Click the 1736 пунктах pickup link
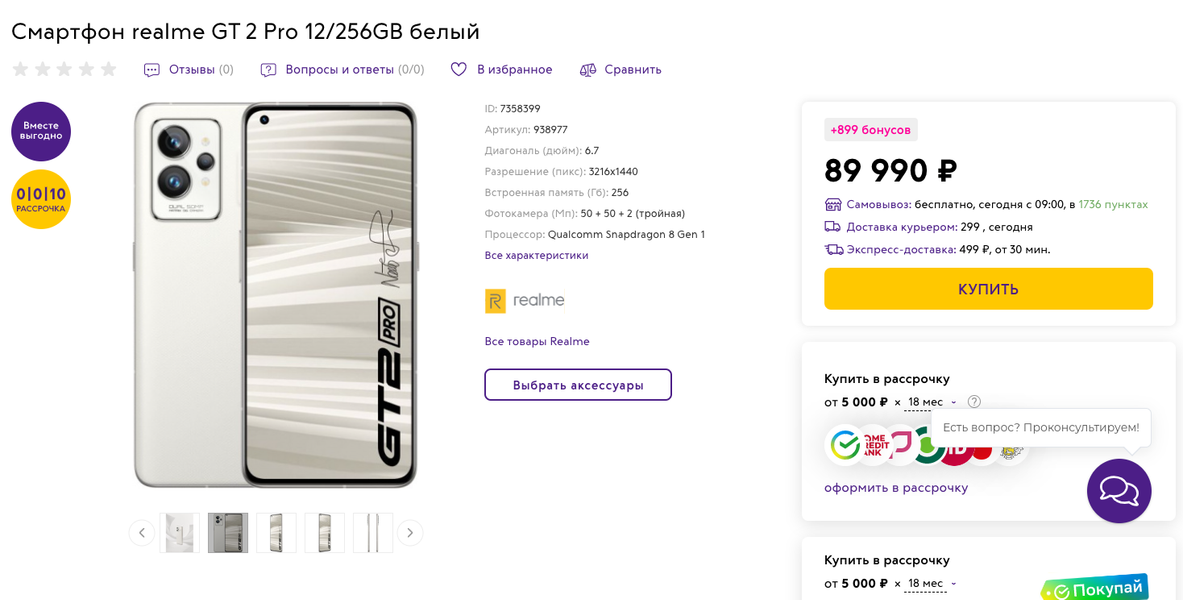Screen dimensions: 1183x600 point(1113,204)
